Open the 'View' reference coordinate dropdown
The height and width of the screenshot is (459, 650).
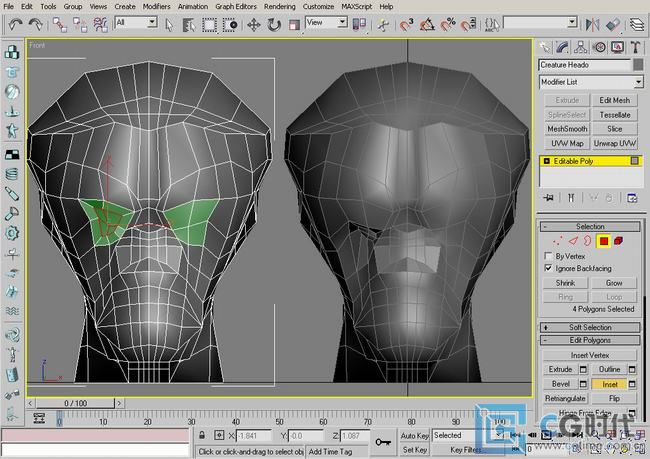click(342, 22)
